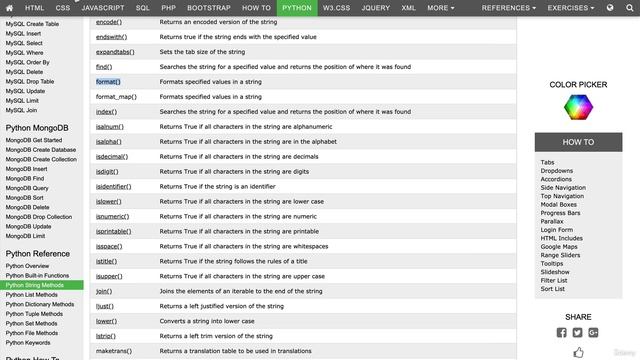
Task: Open the isnumeric() method link
Action: click(x=112, y=217)
